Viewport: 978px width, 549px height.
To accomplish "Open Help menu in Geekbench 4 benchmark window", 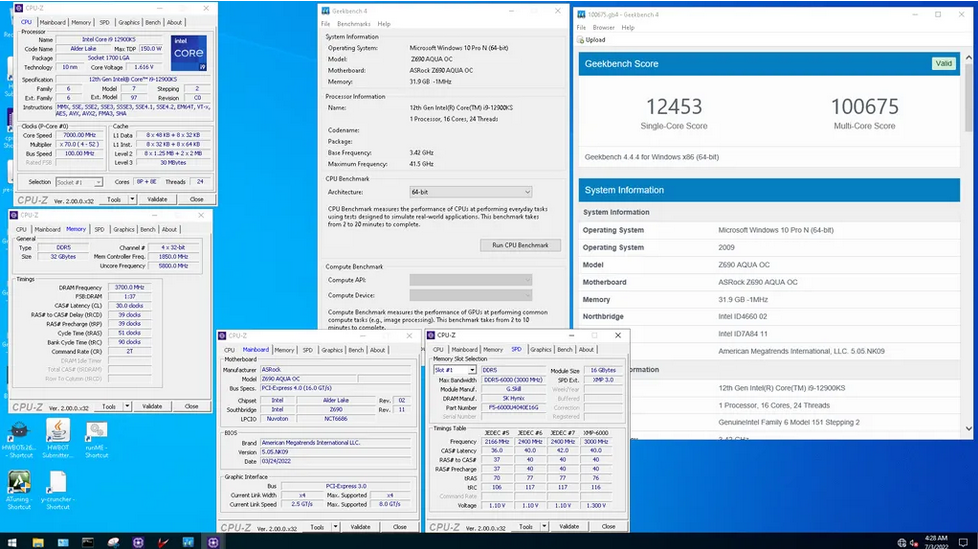I will [384, 24].
